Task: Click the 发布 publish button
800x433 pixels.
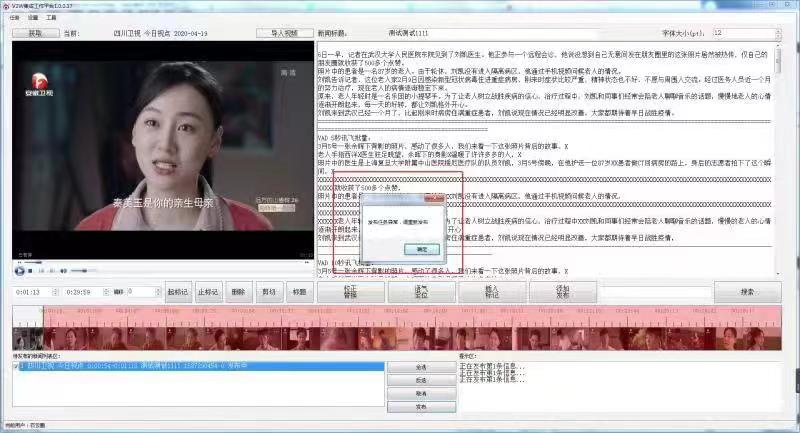Action: (421, 407)
